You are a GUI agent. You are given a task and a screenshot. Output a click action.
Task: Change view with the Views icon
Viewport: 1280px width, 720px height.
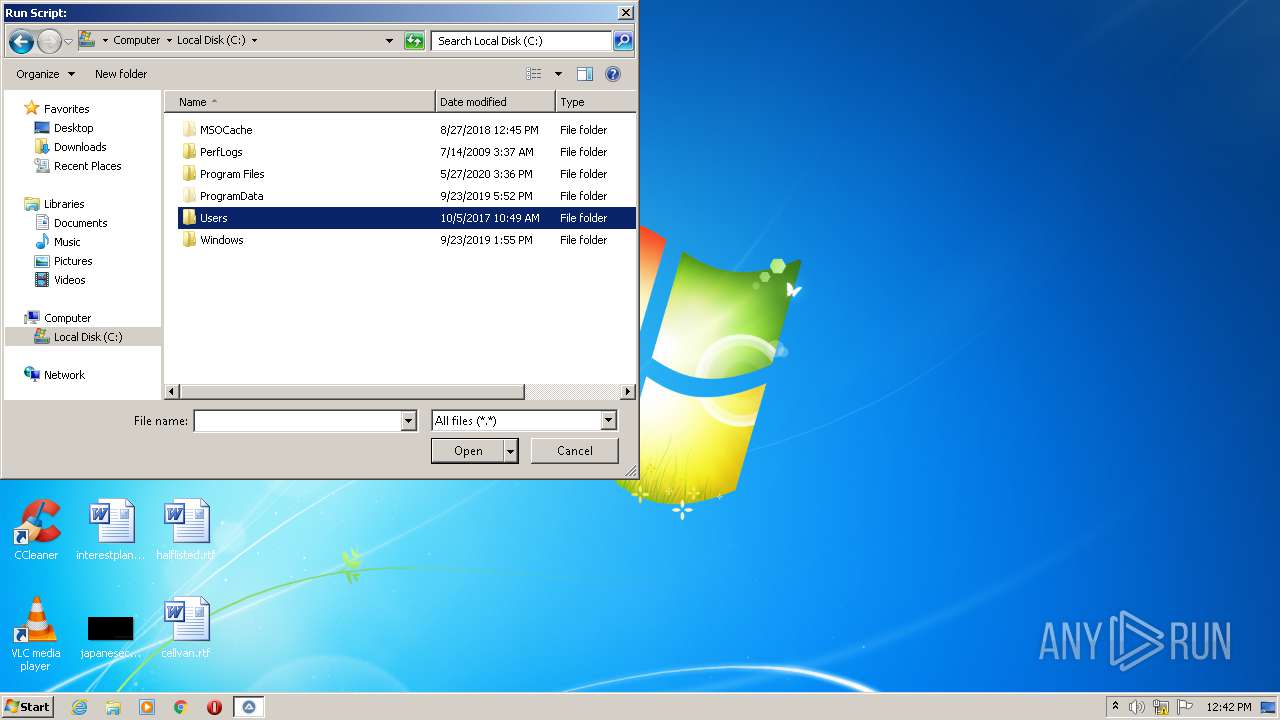coord(534,74)
